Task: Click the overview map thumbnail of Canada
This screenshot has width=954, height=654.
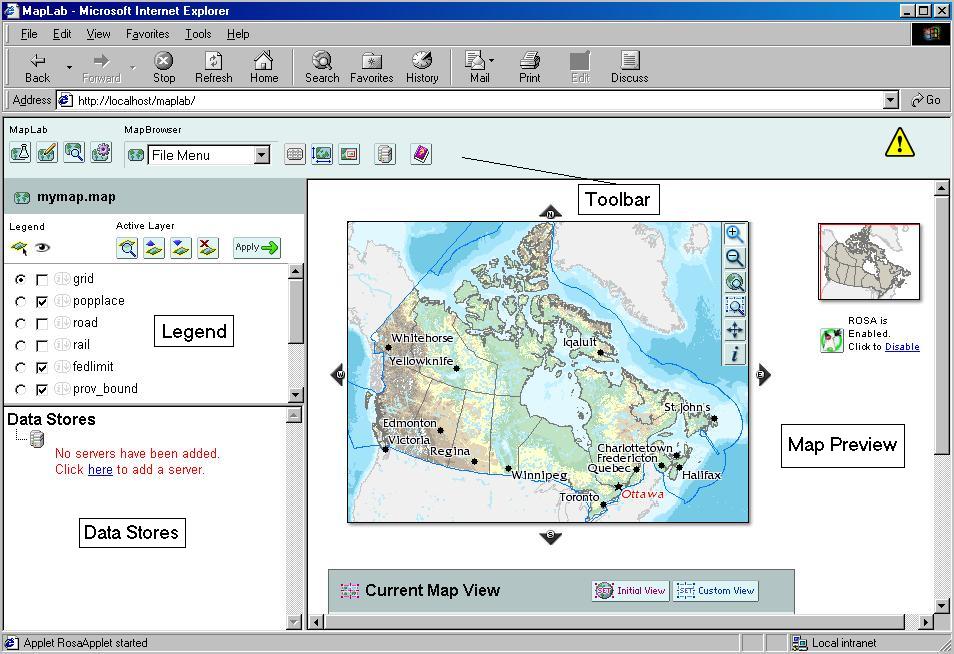Action: pyautogui.click(x=868, y=261)
